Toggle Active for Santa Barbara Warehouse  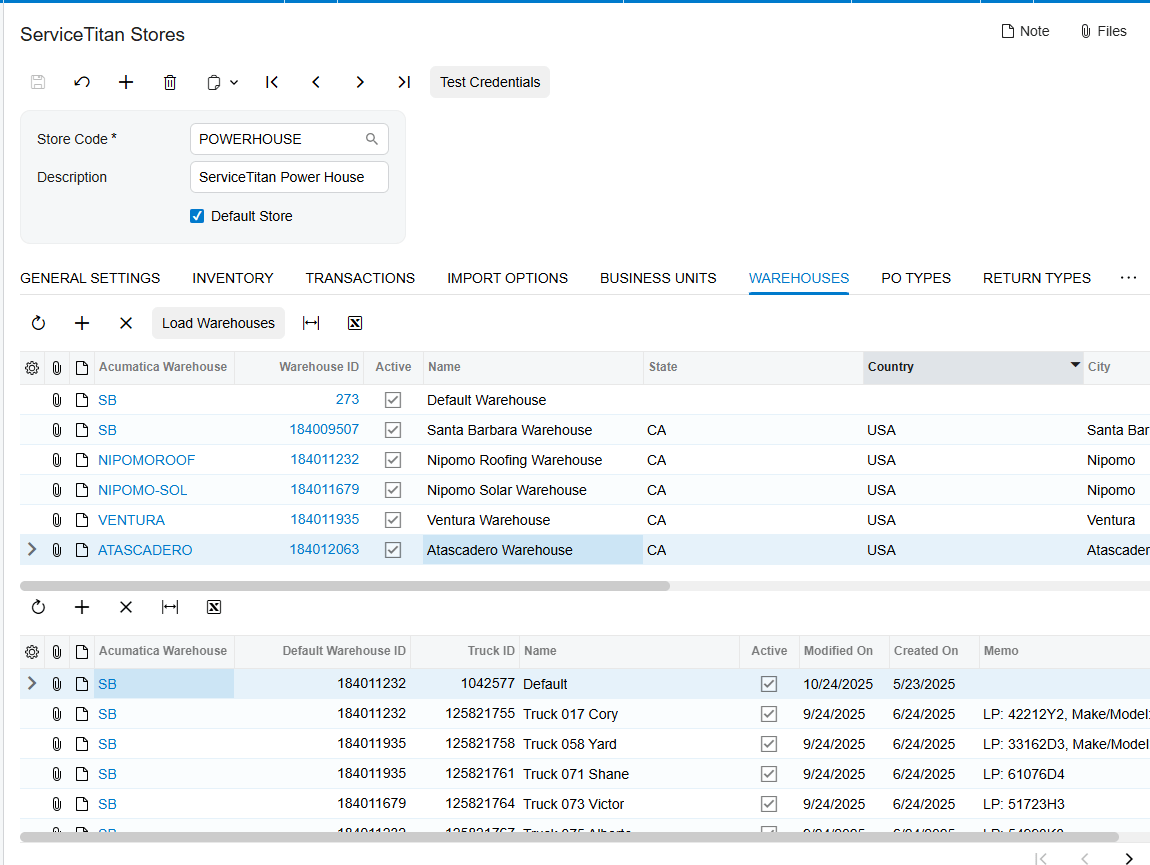(393, 430)
